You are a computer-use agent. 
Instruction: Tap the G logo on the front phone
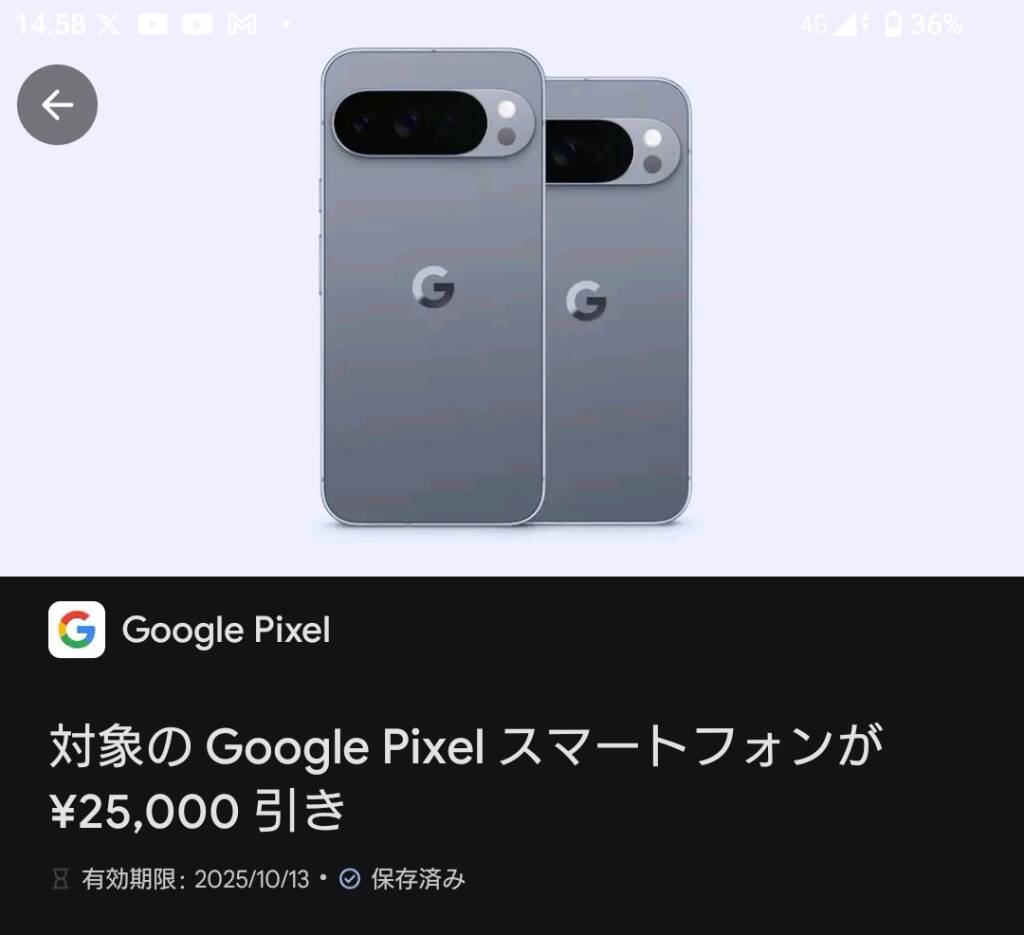point(433,287)
